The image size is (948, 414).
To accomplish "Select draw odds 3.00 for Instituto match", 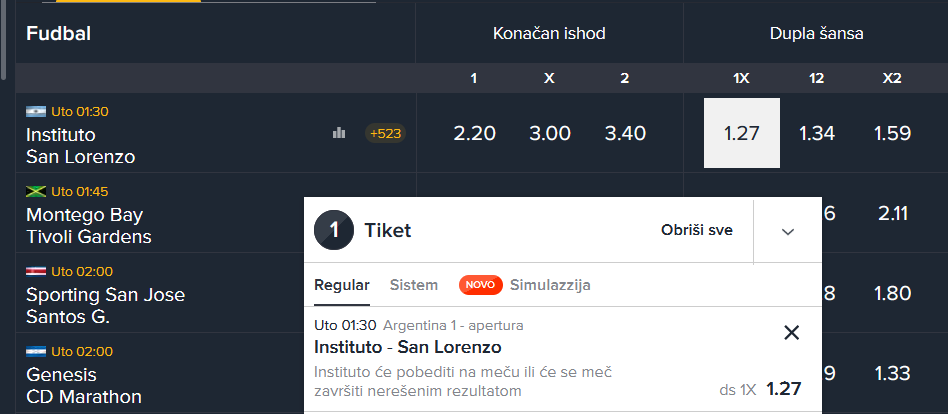I will [550, 133].
